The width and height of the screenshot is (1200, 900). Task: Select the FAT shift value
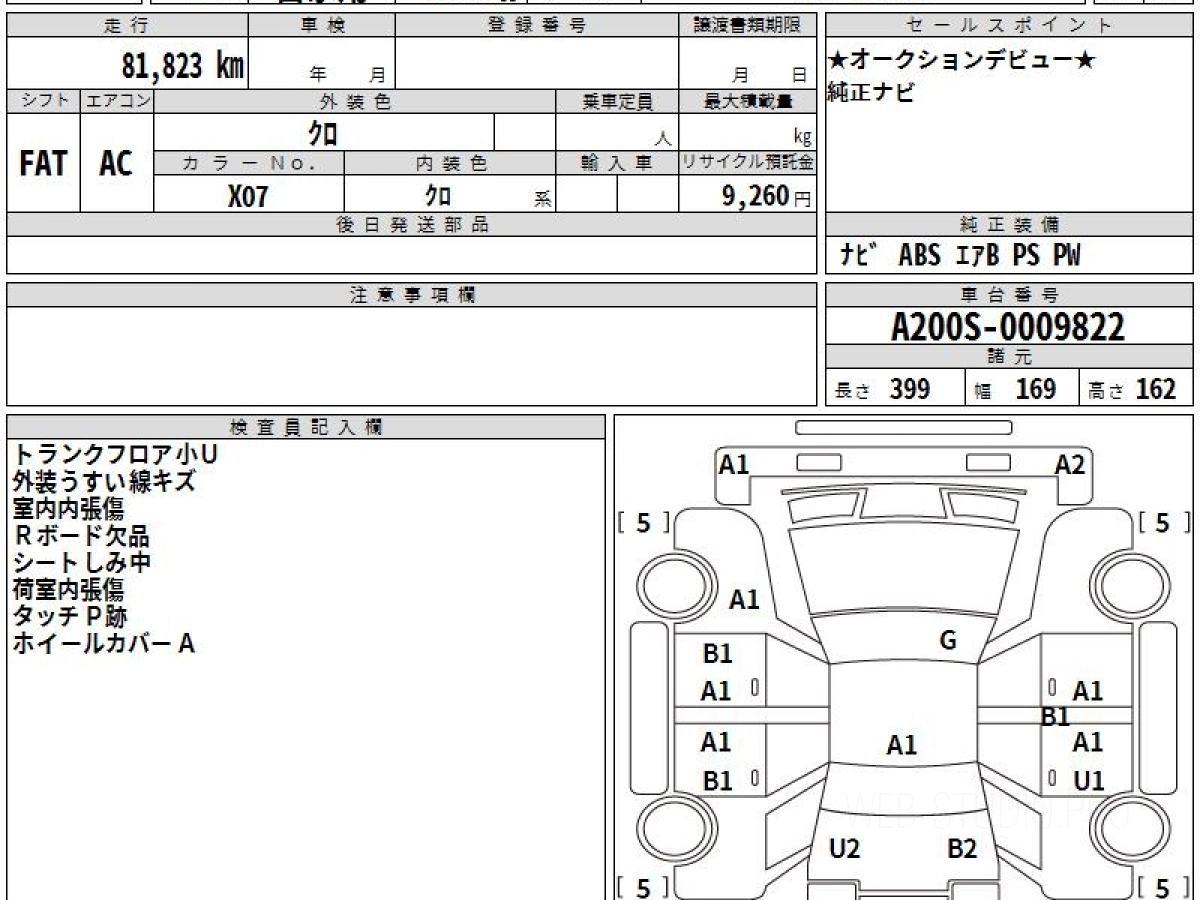pyautogui.click(x=43, y=164)
